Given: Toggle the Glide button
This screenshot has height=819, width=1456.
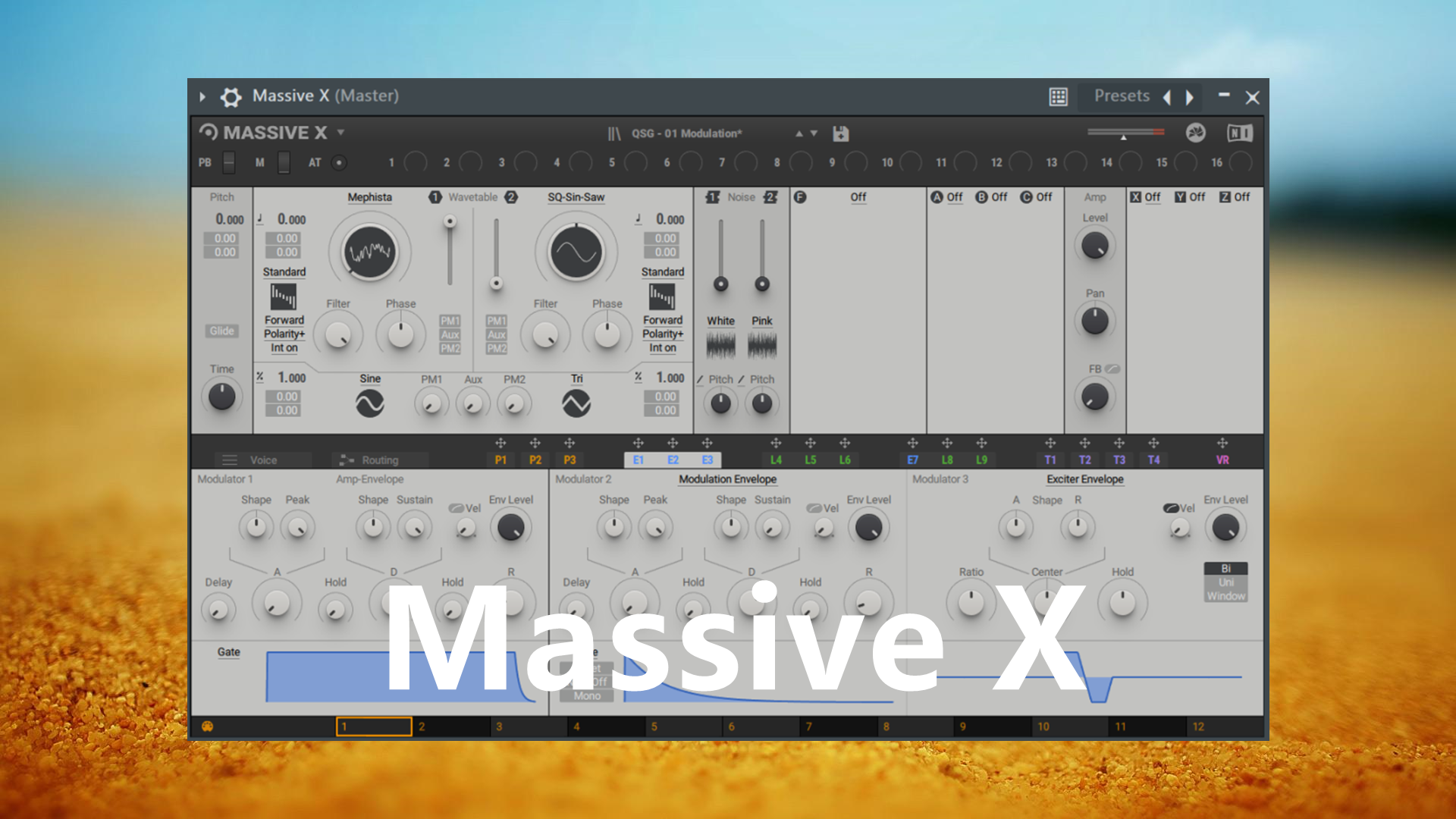Looking at the screenshot, I should (221, 331).
